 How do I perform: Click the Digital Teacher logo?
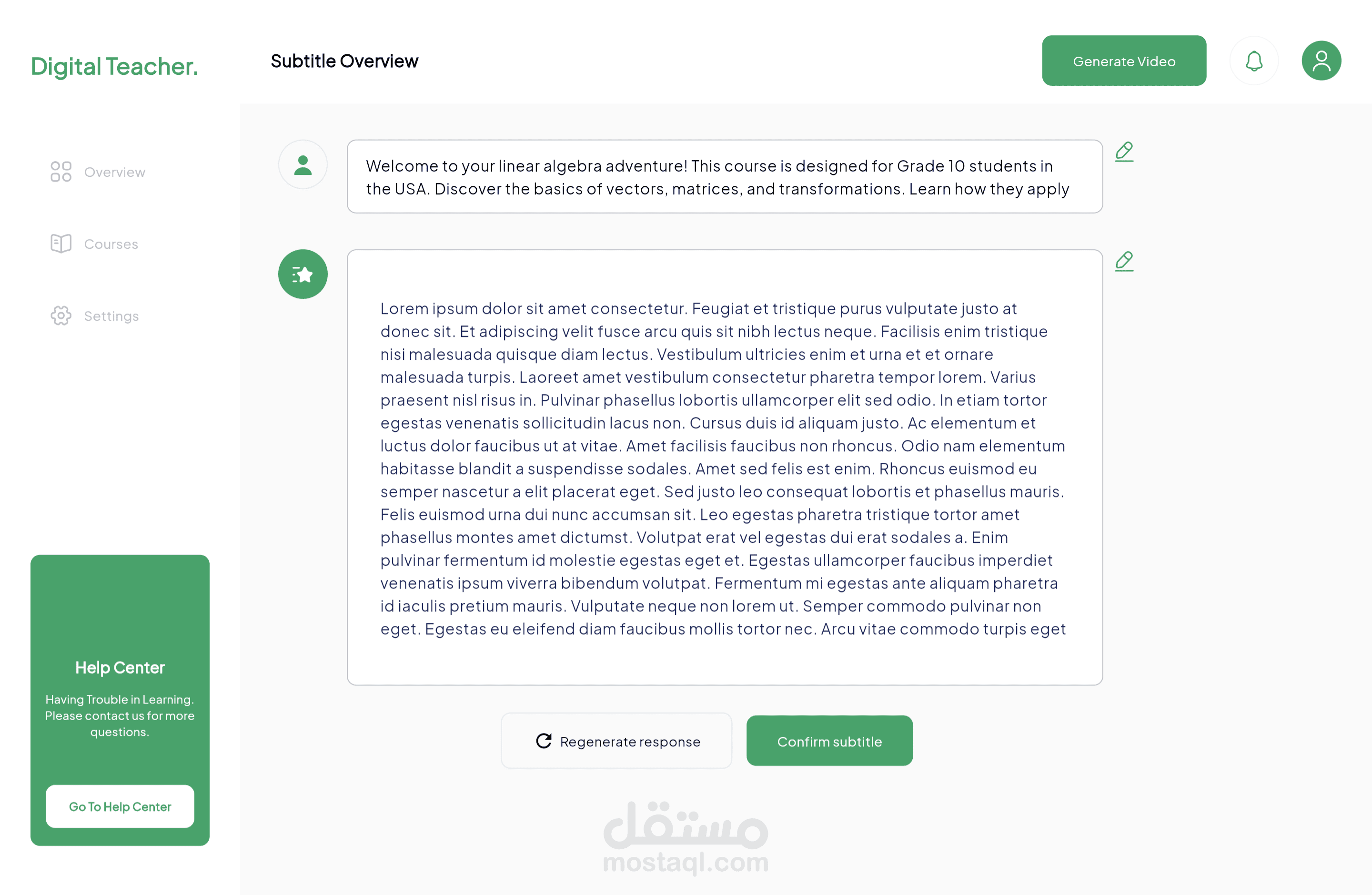pos(114,66)
